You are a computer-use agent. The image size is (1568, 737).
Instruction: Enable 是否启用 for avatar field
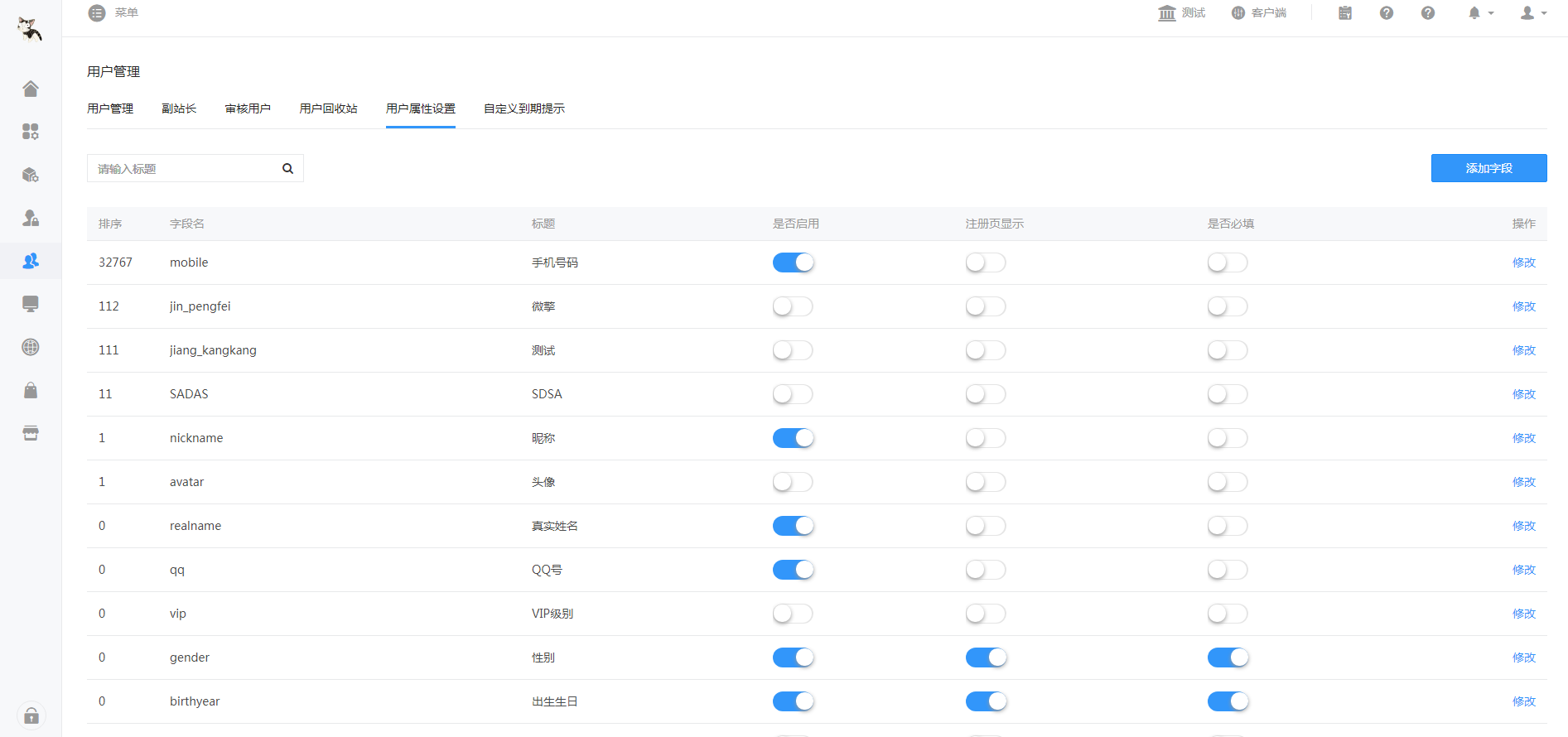pos(794,482)
